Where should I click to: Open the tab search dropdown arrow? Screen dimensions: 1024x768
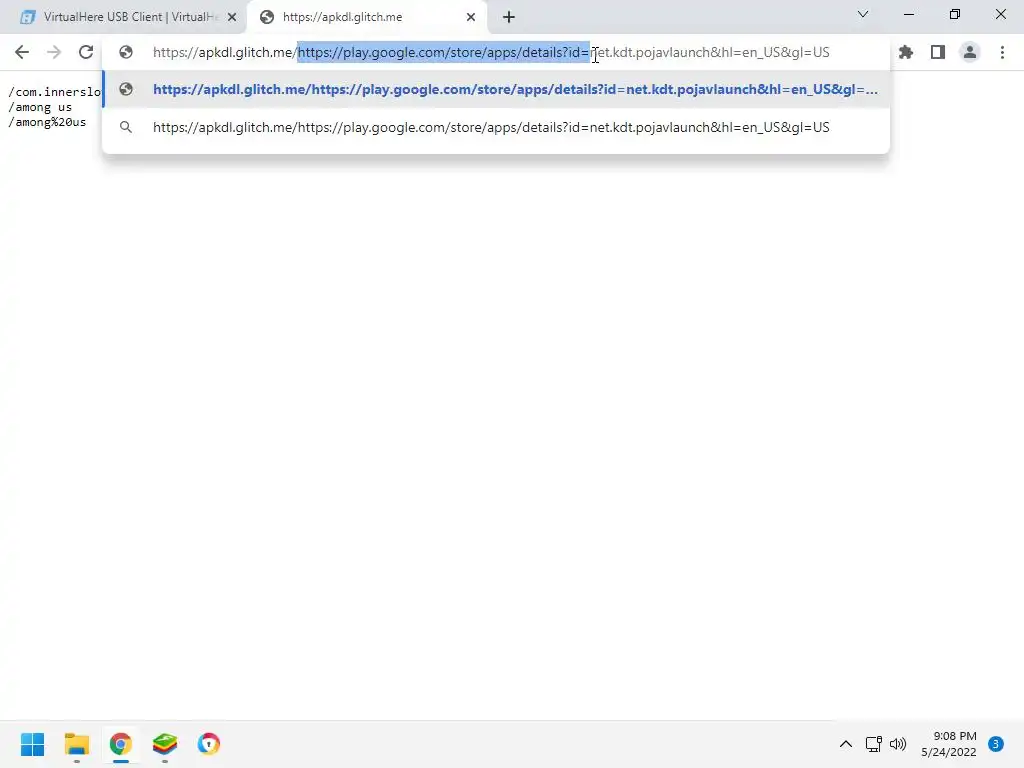tap(863, 14)
